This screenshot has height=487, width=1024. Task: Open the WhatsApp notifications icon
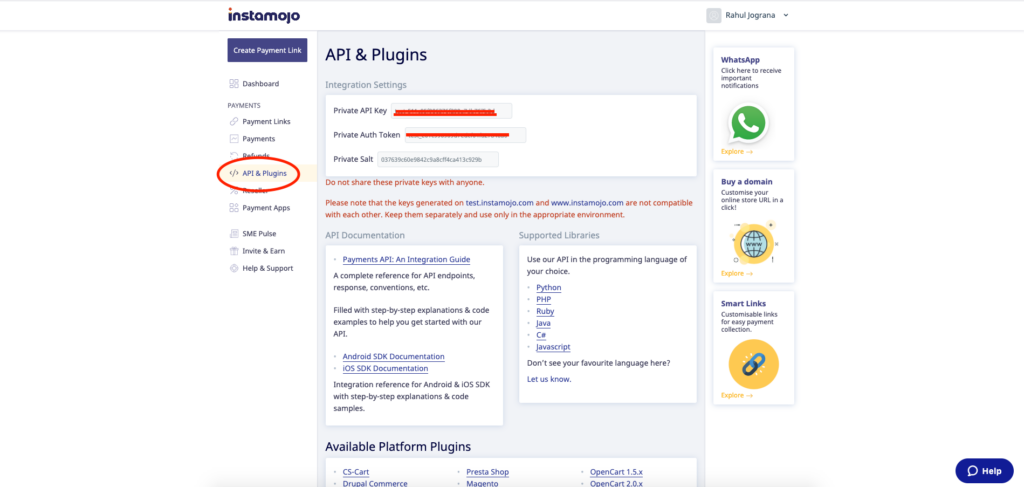pyautogui.click(x=747, y=123)
